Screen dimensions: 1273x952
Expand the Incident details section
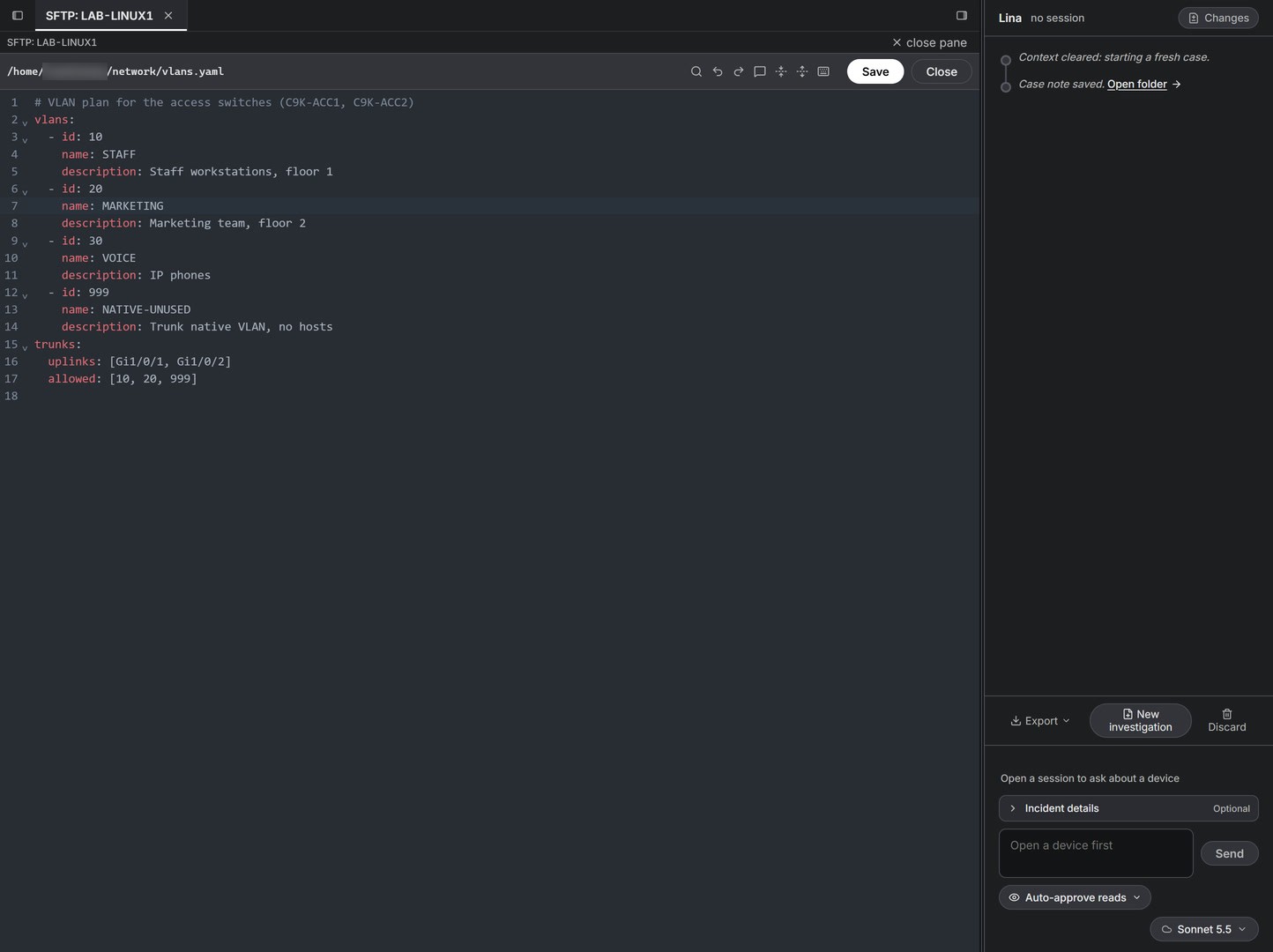[x=1128, y=808]
